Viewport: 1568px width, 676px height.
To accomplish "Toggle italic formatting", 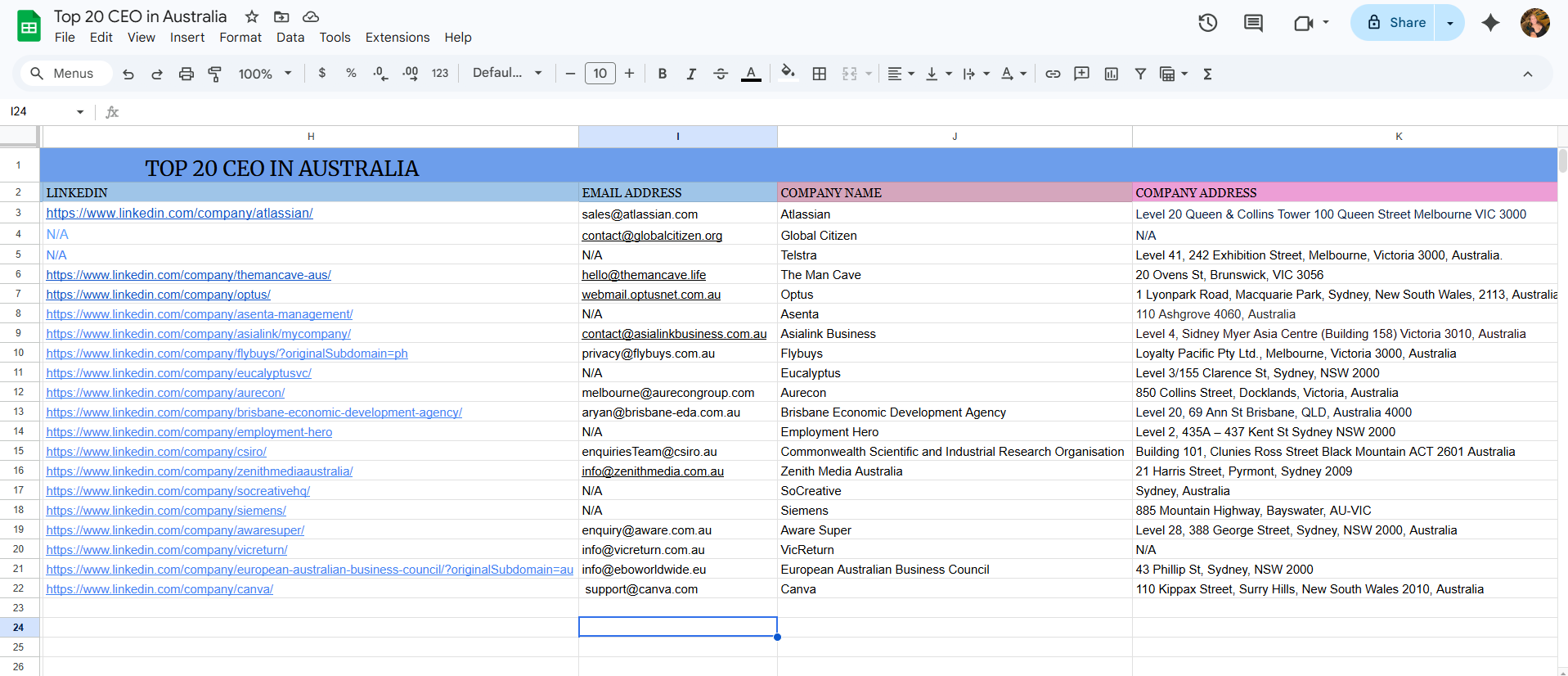I will point(691,74).
